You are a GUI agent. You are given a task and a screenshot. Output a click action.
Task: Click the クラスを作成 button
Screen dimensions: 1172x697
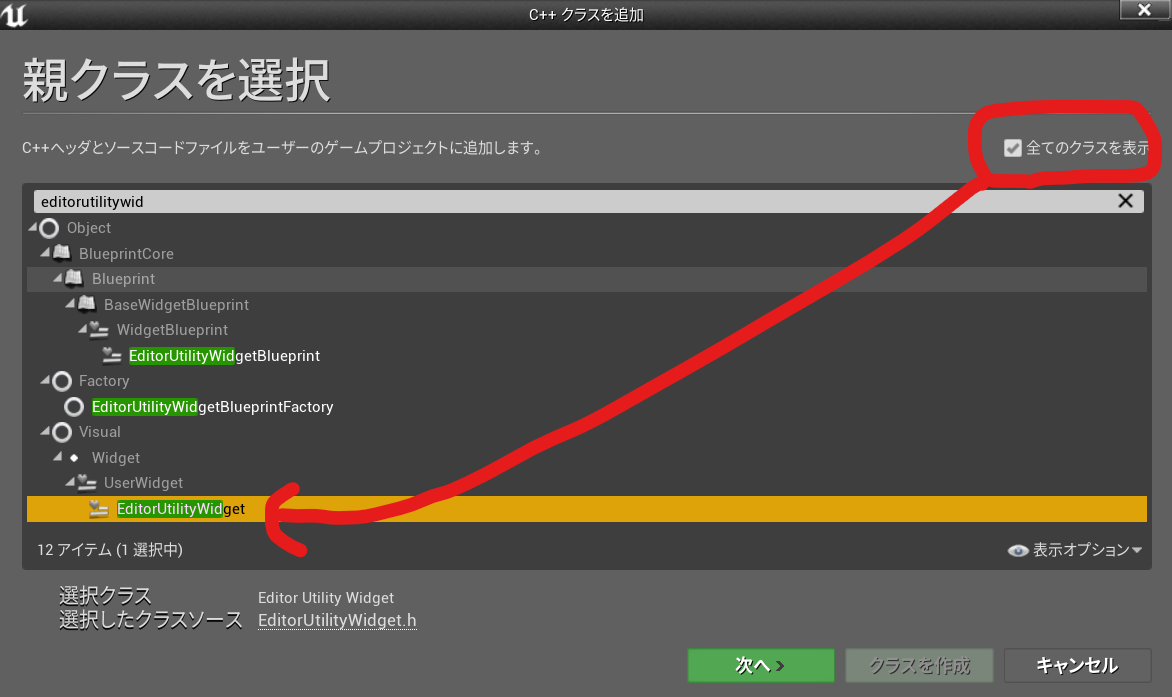919,665
